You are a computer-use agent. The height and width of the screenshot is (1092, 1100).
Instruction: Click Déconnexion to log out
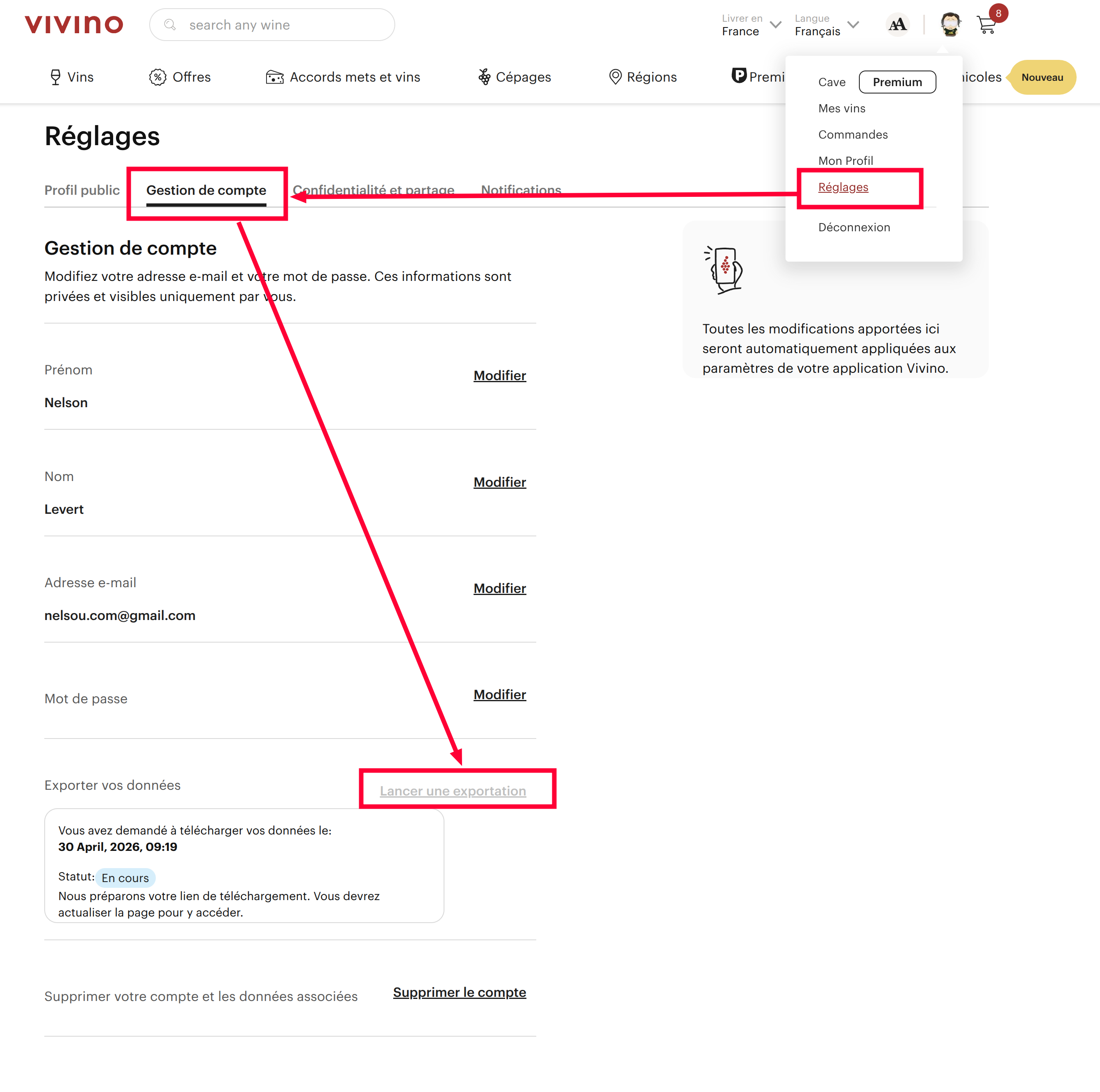click(854, 227)
